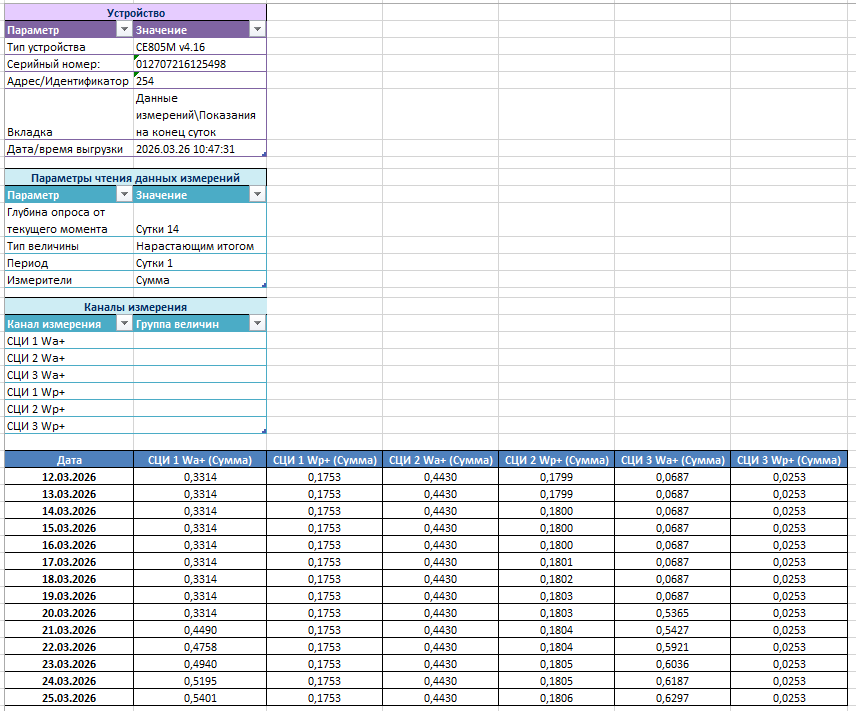Select the serial number cell 012707216125498

click(199, 64)
